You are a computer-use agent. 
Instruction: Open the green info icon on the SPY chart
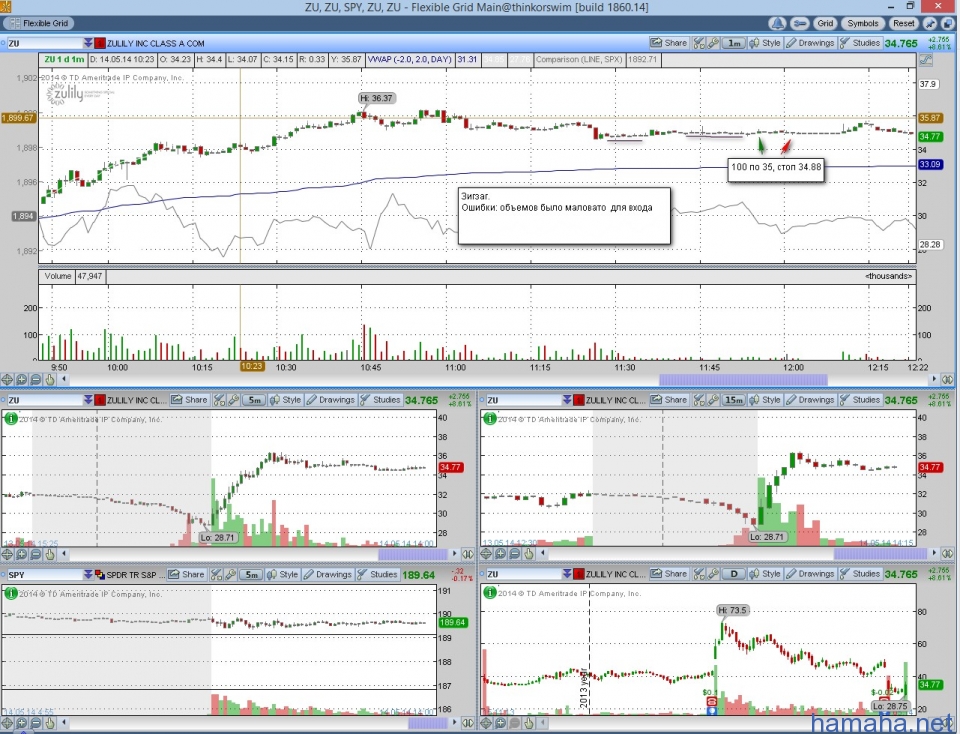(x=10, y=593)
